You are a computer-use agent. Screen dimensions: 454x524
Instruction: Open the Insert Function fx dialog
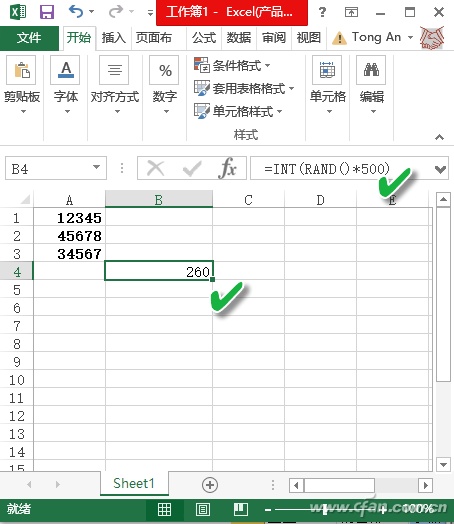pos(227,167)
